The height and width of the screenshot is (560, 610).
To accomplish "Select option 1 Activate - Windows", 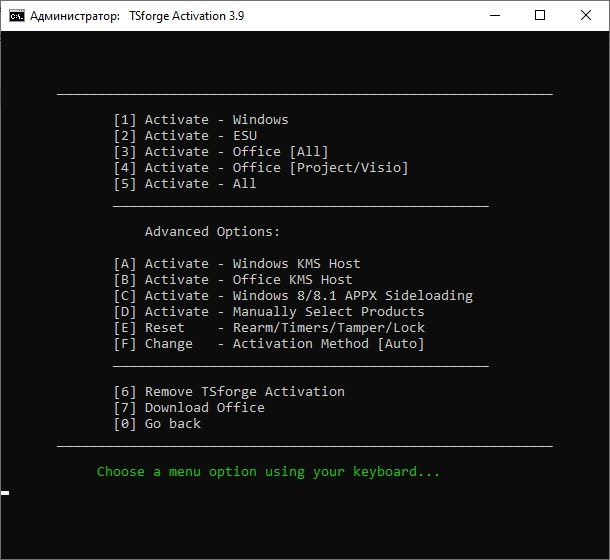I will 201,120.
